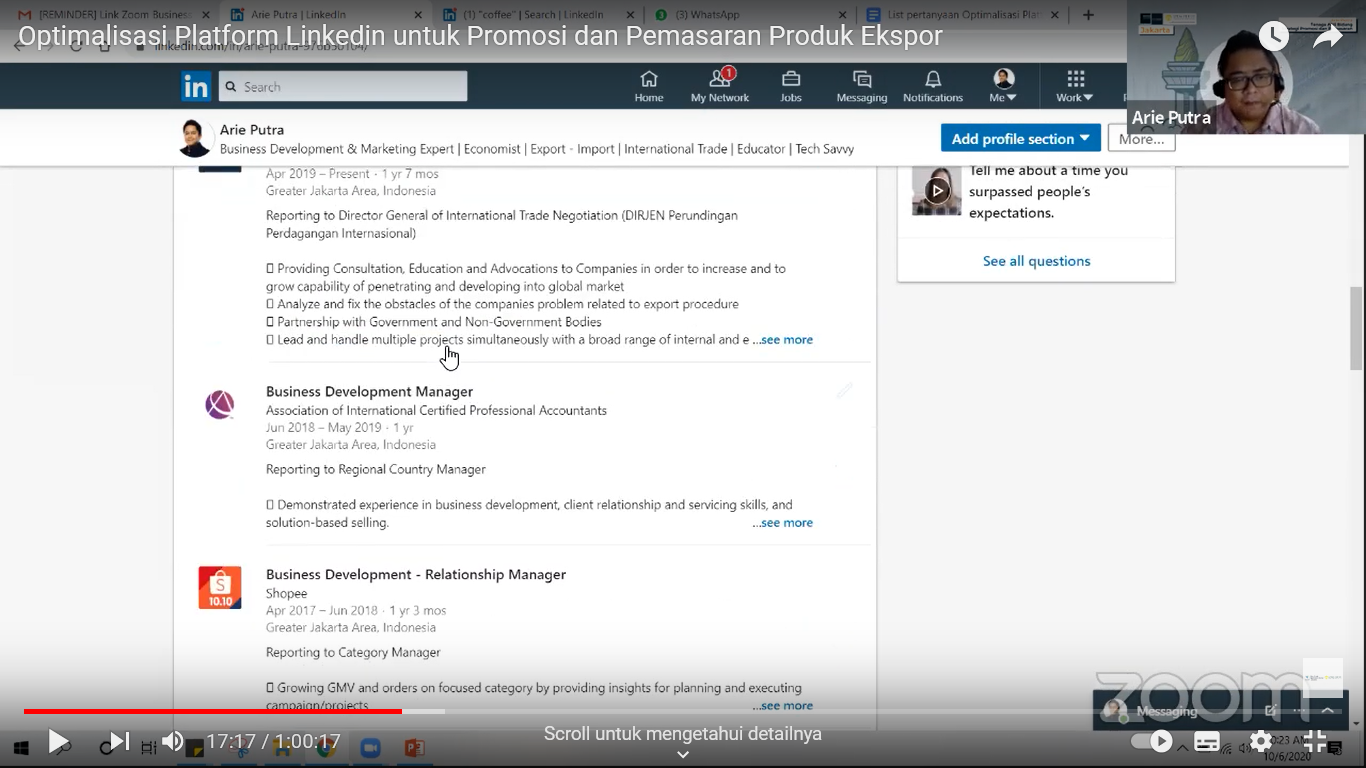
Task: Skip to the next video
Action: point(118,741)
